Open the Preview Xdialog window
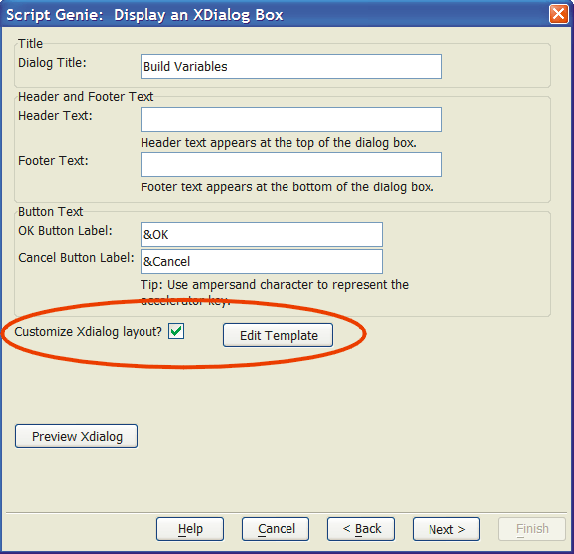 [x=77, y=436]
